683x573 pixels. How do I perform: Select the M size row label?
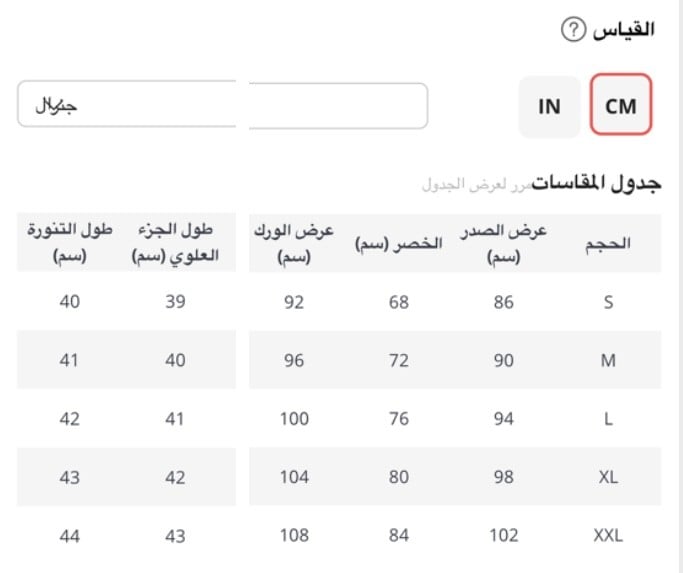pos(607,361)
